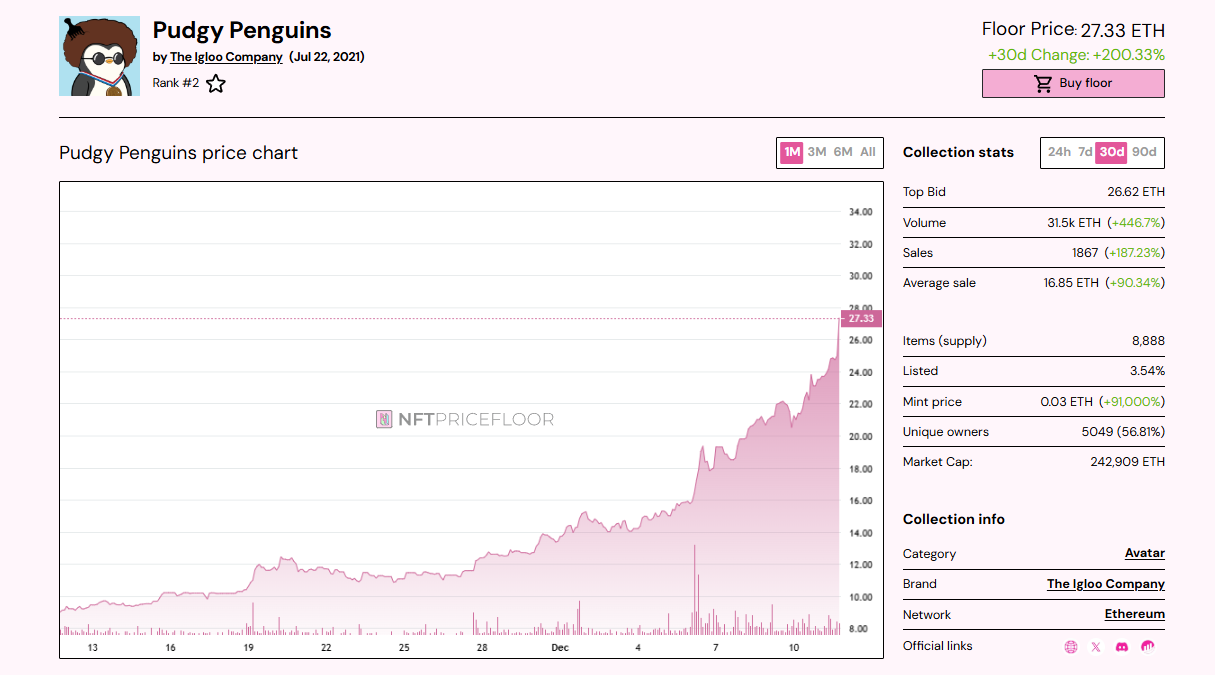Select 90d collection stats period
This screenshot has width=1215, height=675.
1144,152
